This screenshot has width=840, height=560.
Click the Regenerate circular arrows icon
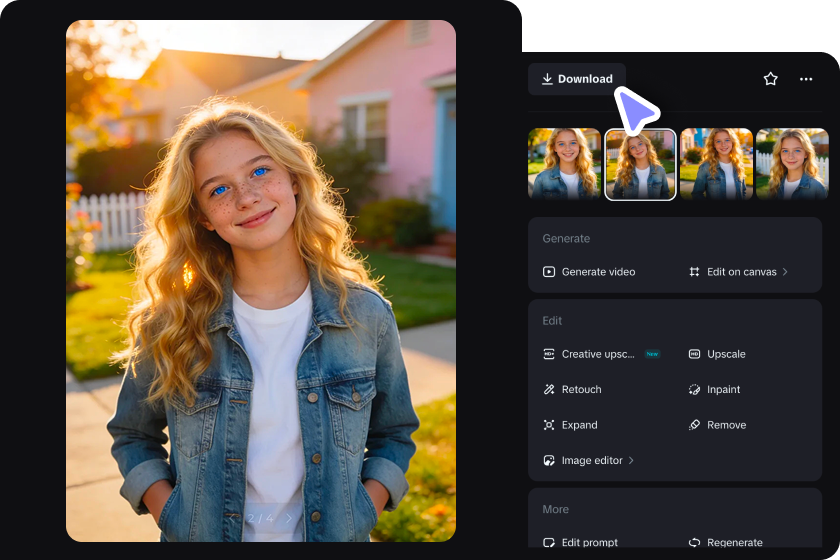pos(694,542)
